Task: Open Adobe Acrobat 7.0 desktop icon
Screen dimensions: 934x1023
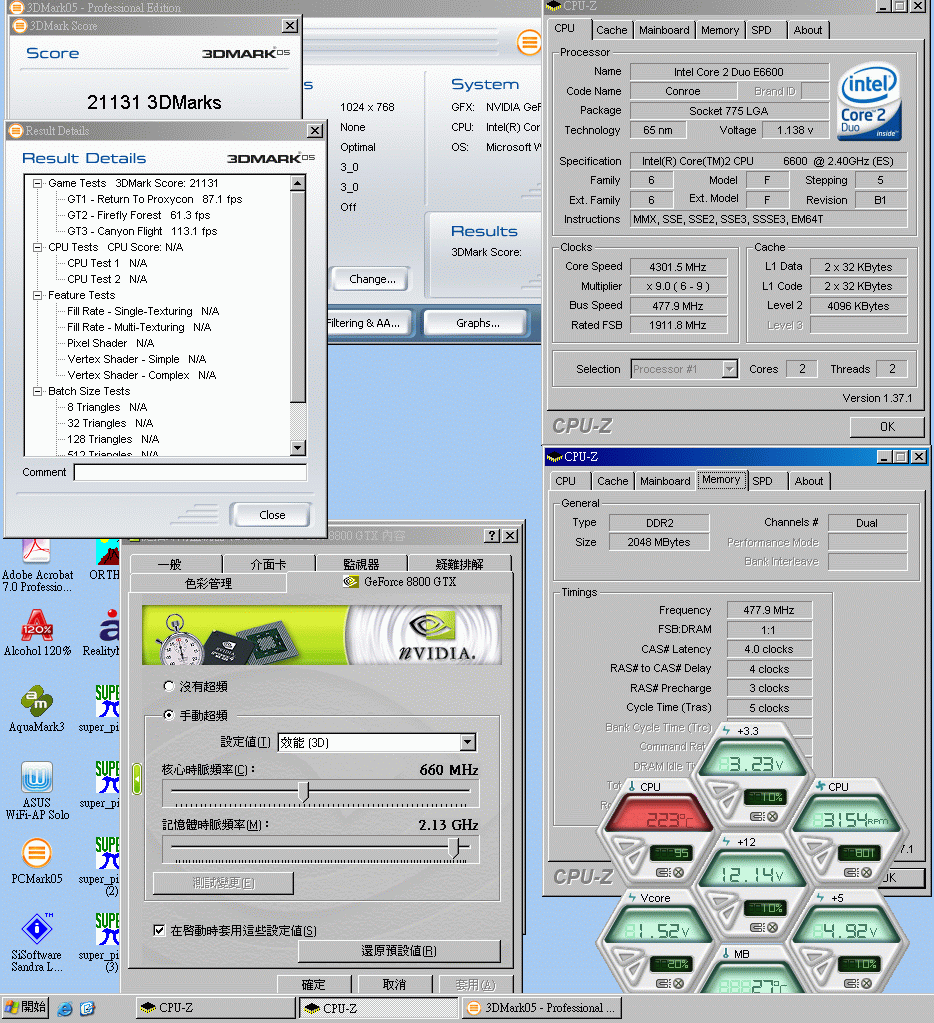Action: [37, 564]
